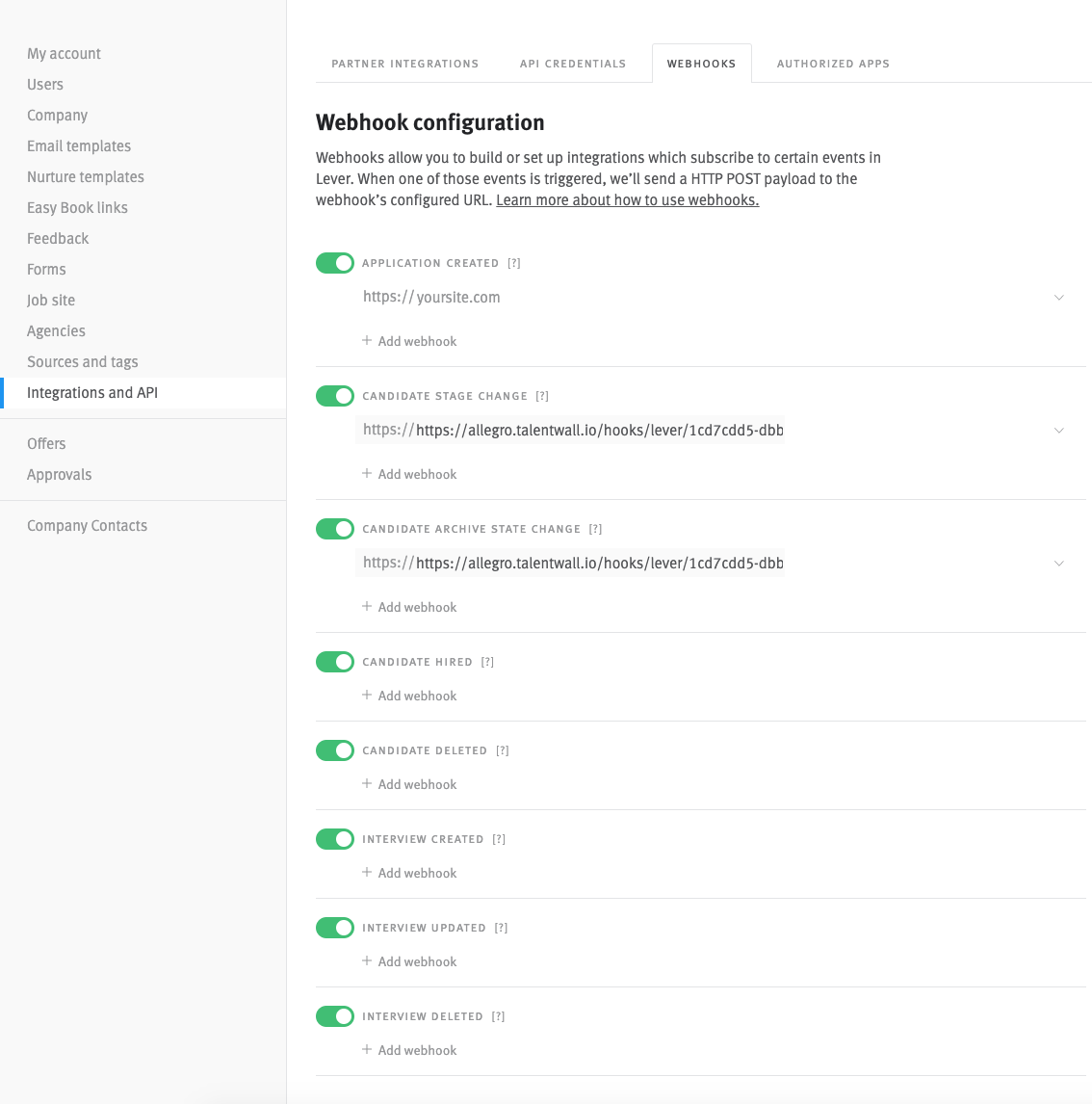The width and height of the screenshot is (1092, 1104).
Task: Click the [?] icon next to Interview Deleted
Action: pyautogui.click(x=498, y=1016)
